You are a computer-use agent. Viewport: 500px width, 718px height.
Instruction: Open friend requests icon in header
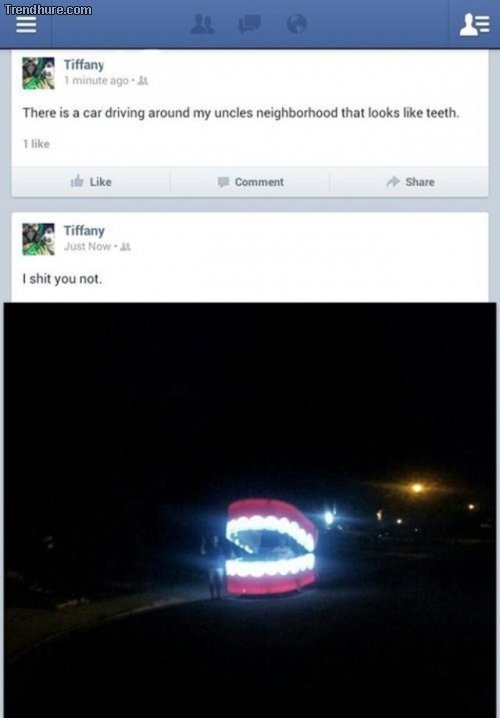(x=202, y=24)
